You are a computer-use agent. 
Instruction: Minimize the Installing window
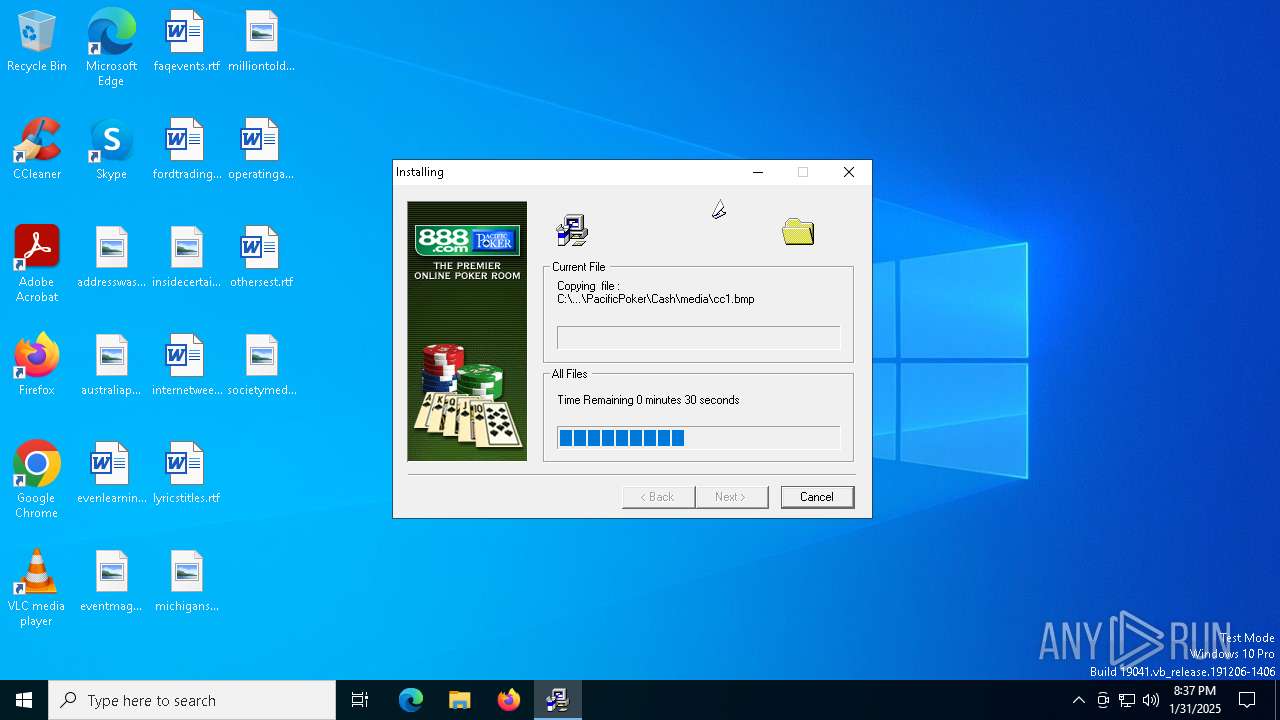pos(758,172)
